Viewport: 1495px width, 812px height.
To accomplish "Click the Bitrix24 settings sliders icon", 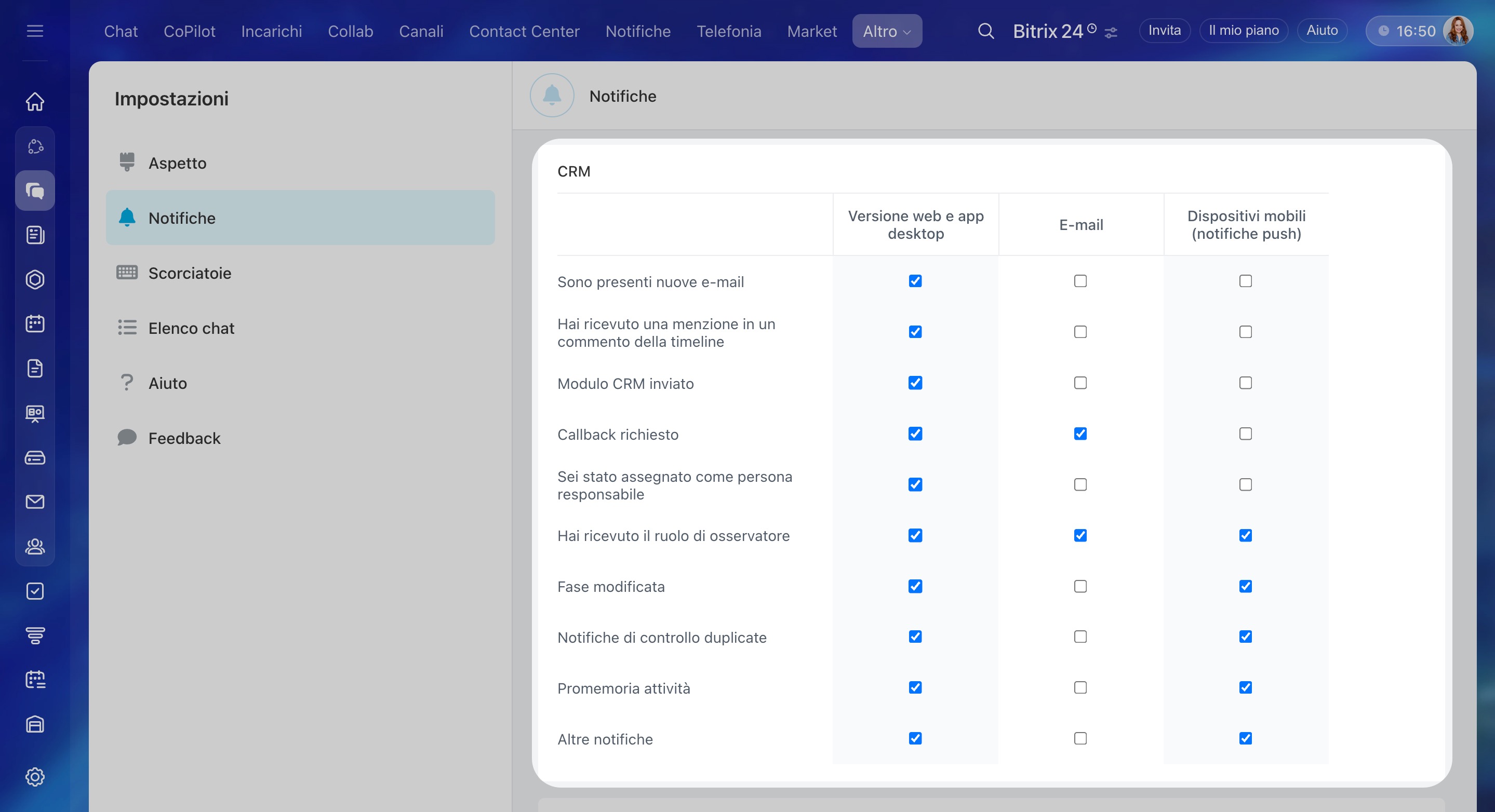I will click(x=1111, y=33).
